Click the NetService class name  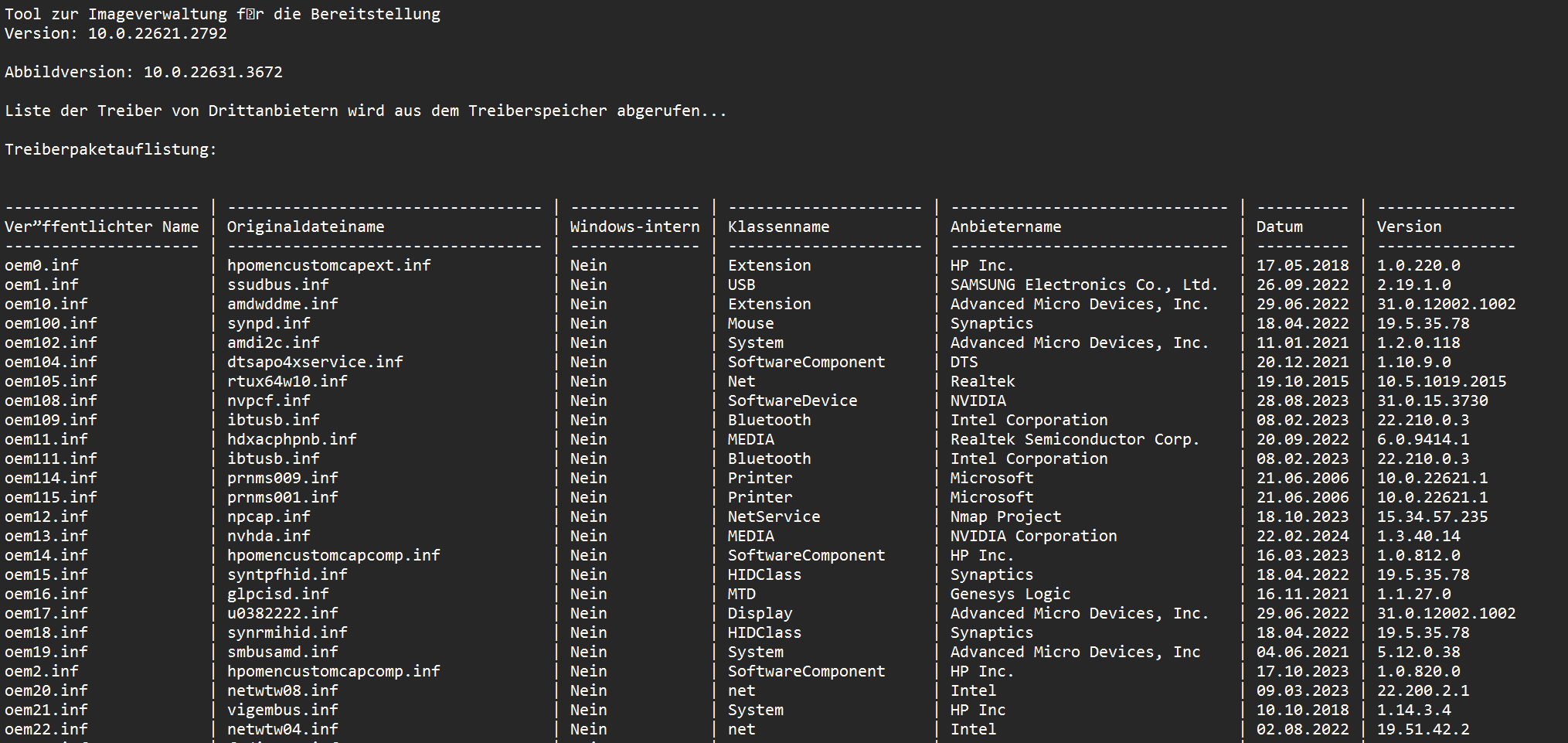(774, 516)
